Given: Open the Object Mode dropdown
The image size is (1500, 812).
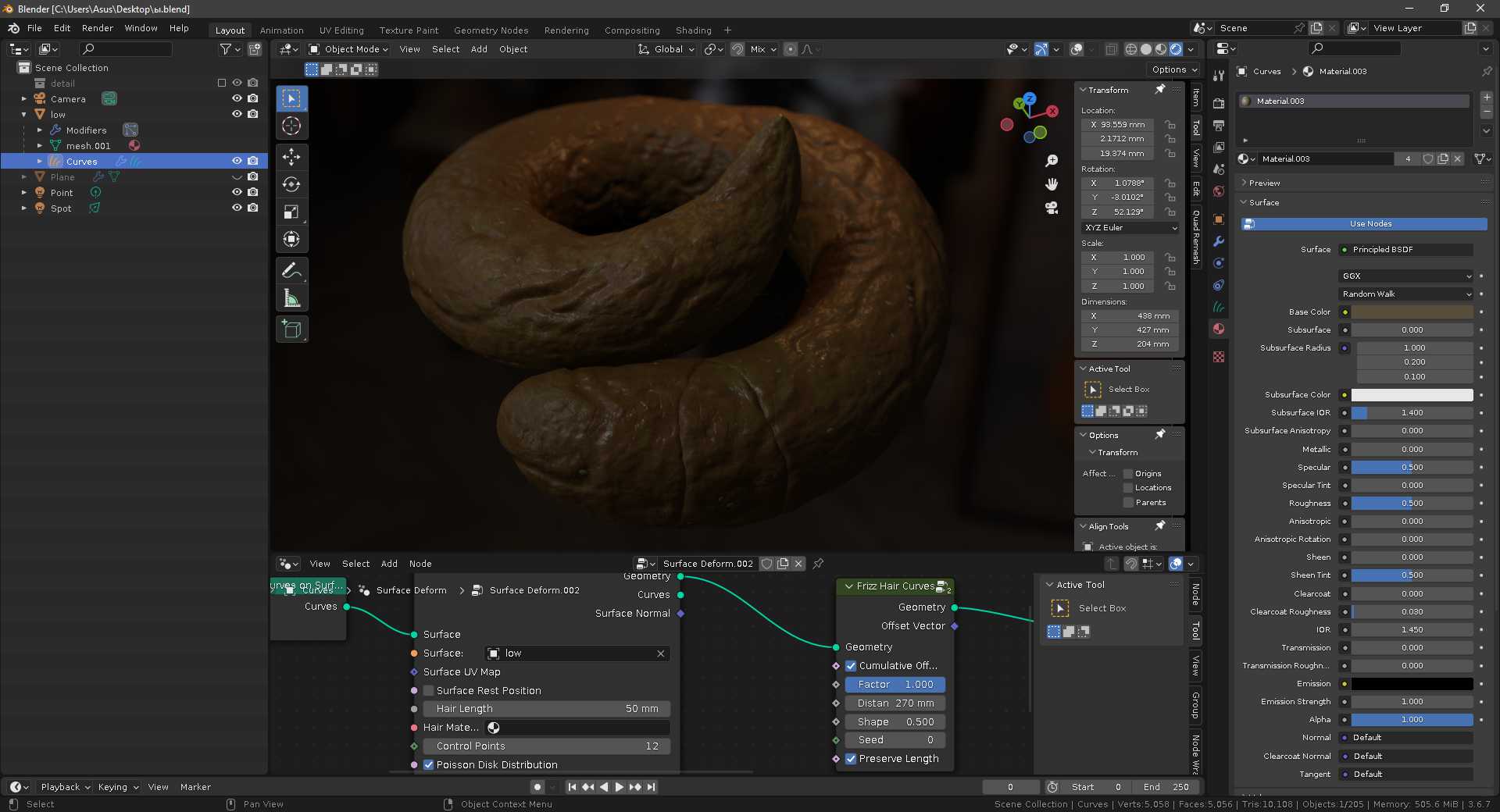Looking at the screenshot, I should coord(348,49).
